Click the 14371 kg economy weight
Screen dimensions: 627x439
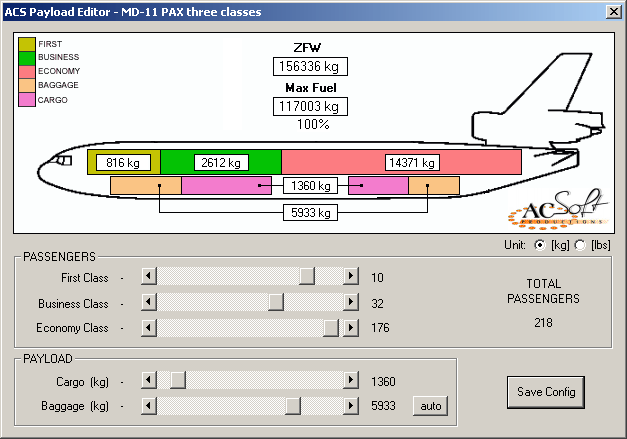point(412,163)
